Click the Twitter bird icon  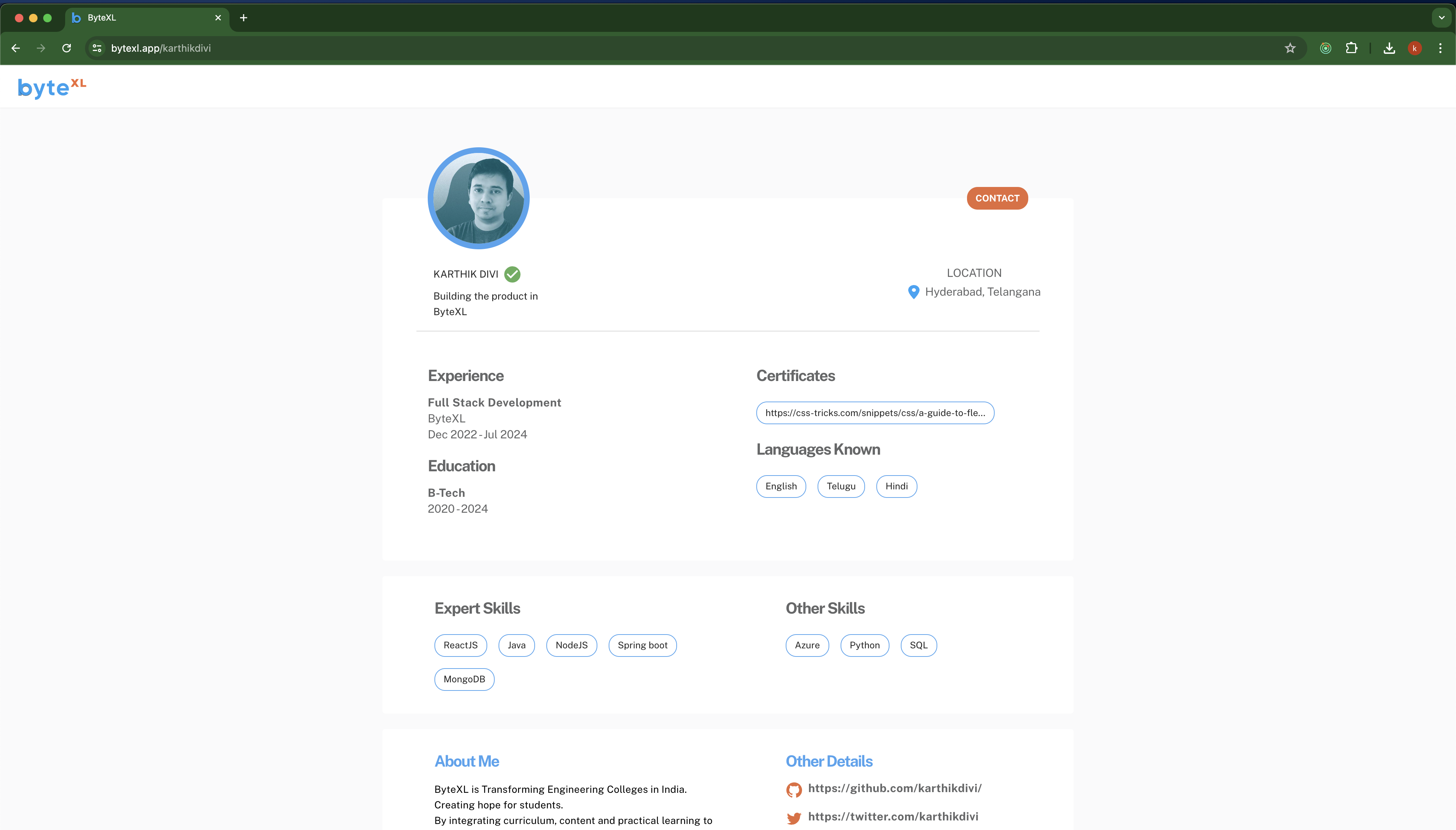(x=794, y=818)
